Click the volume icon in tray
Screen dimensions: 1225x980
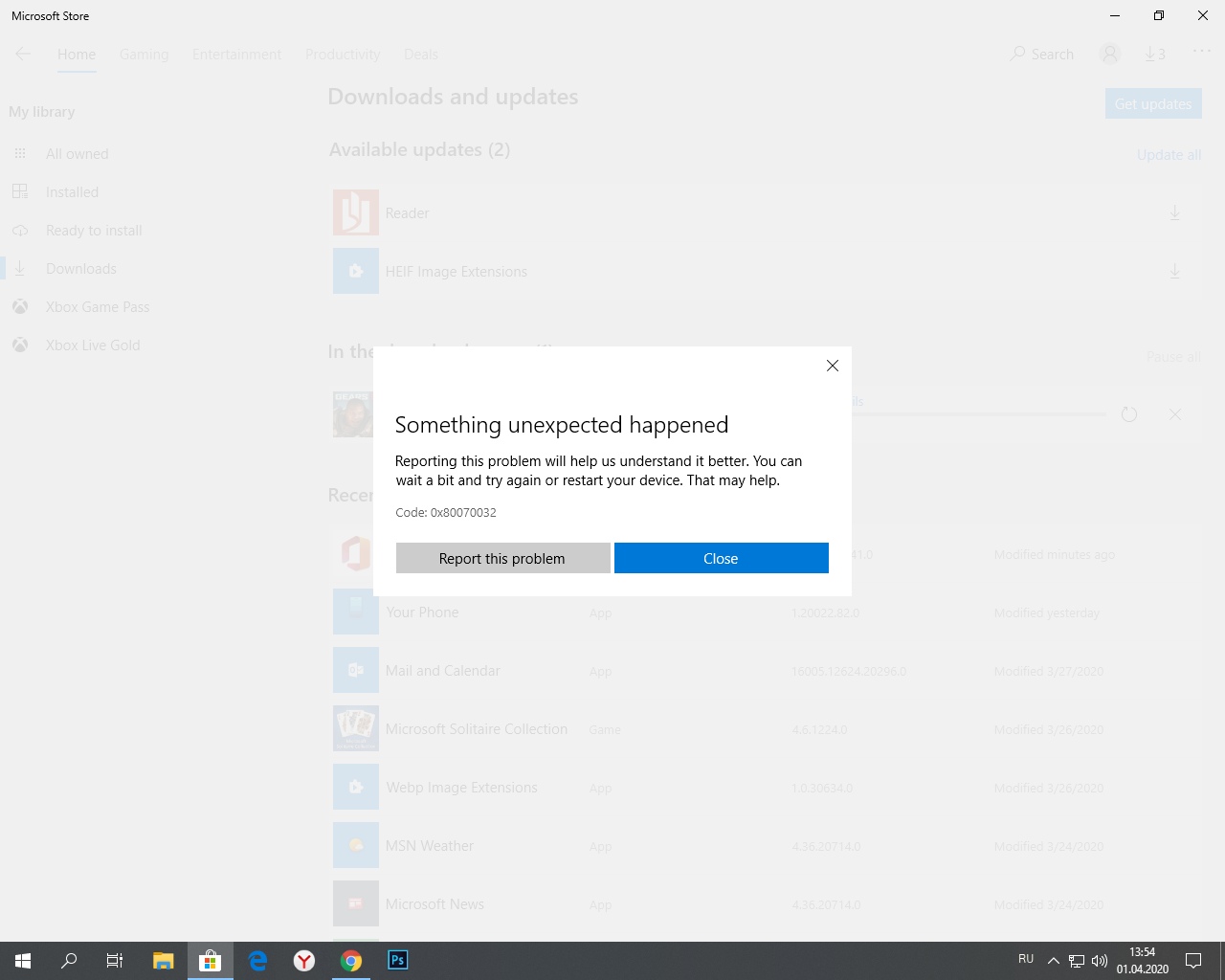(1100, 961)
